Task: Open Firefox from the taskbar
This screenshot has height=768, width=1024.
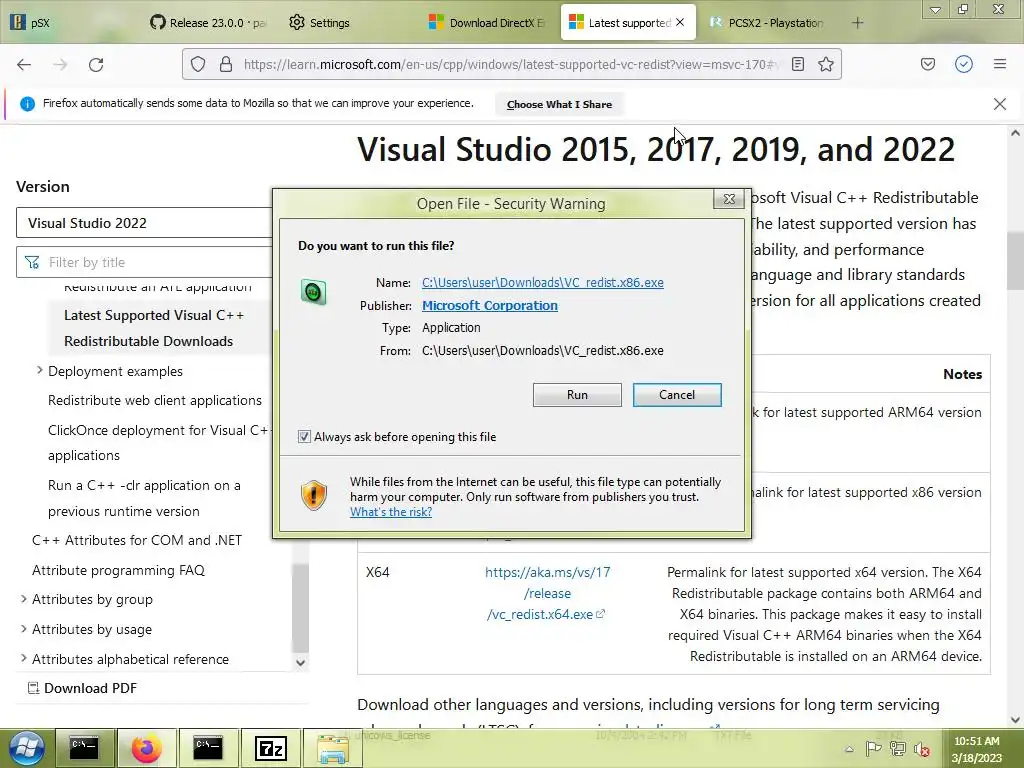Action: [x=146, y=748]
